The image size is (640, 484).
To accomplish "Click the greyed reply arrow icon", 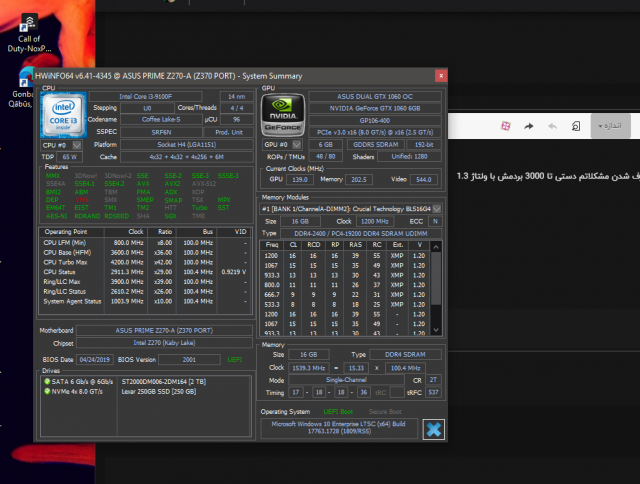I will (552, 126).
